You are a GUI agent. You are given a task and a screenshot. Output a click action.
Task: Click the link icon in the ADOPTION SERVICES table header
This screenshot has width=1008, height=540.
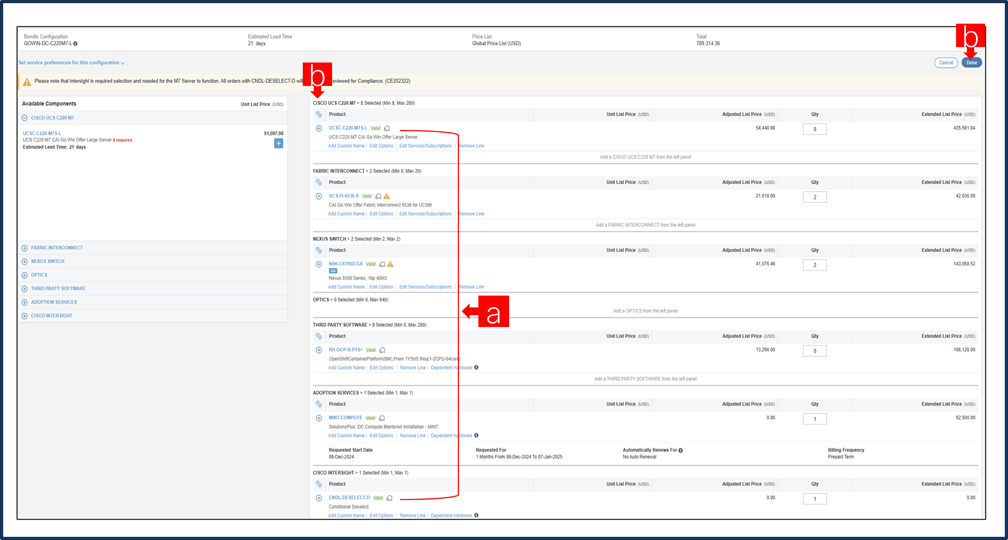pos(319,404)
